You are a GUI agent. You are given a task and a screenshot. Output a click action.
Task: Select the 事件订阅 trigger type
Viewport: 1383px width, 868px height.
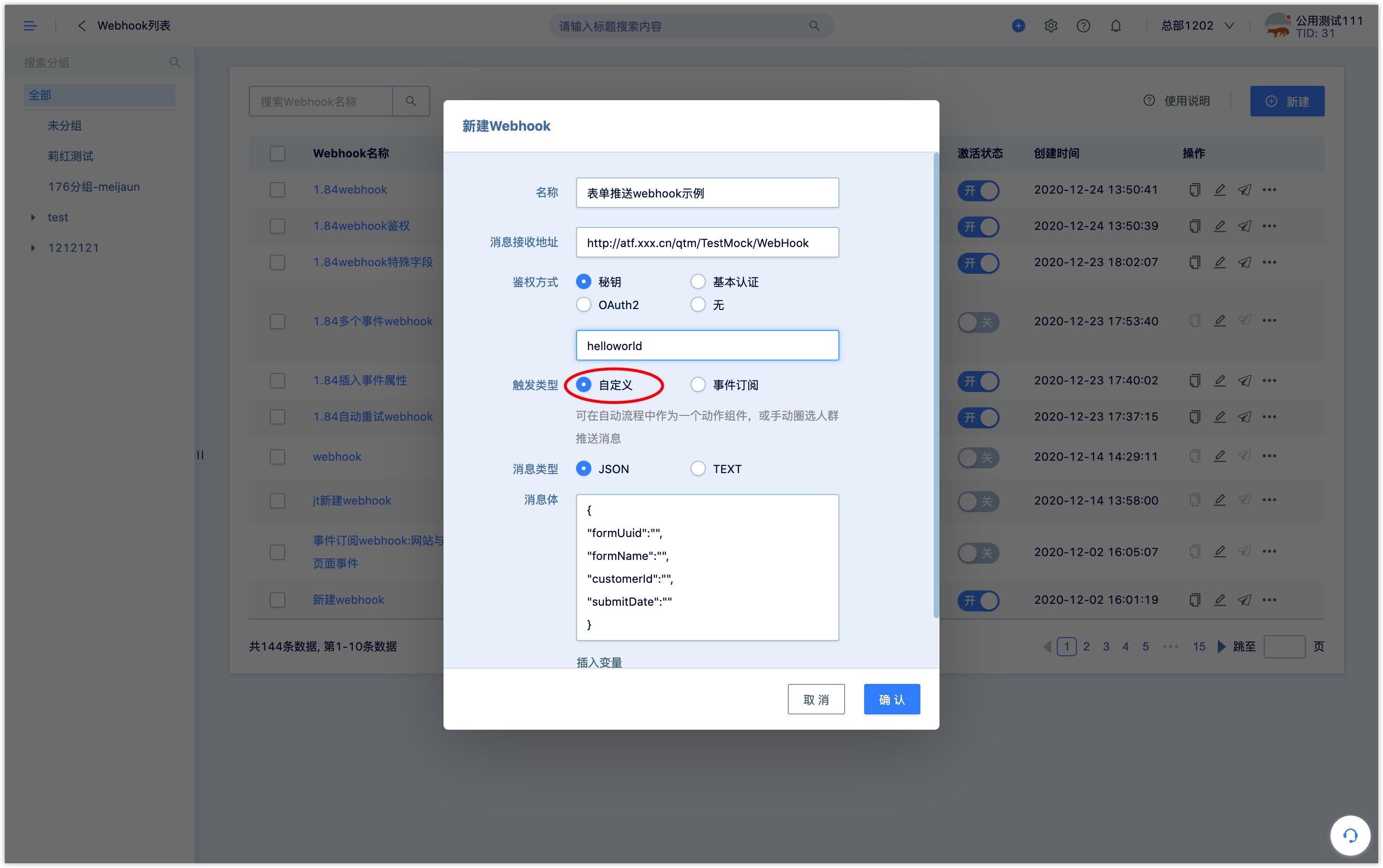coord(697,384)
